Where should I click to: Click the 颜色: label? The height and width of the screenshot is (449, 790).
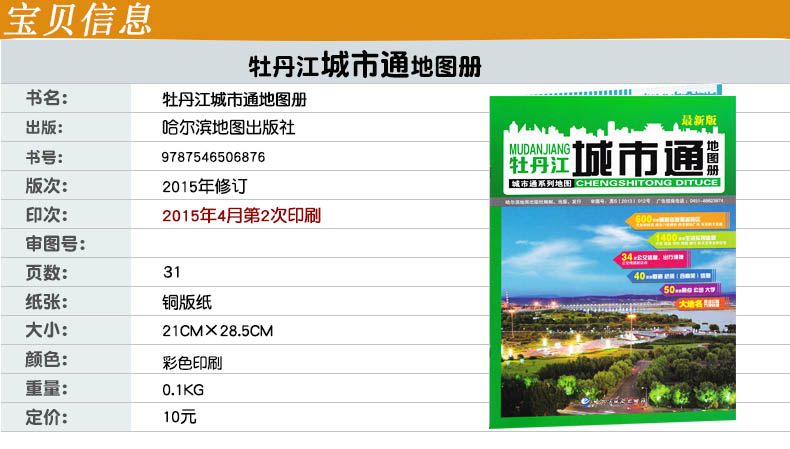coord(46,360)
